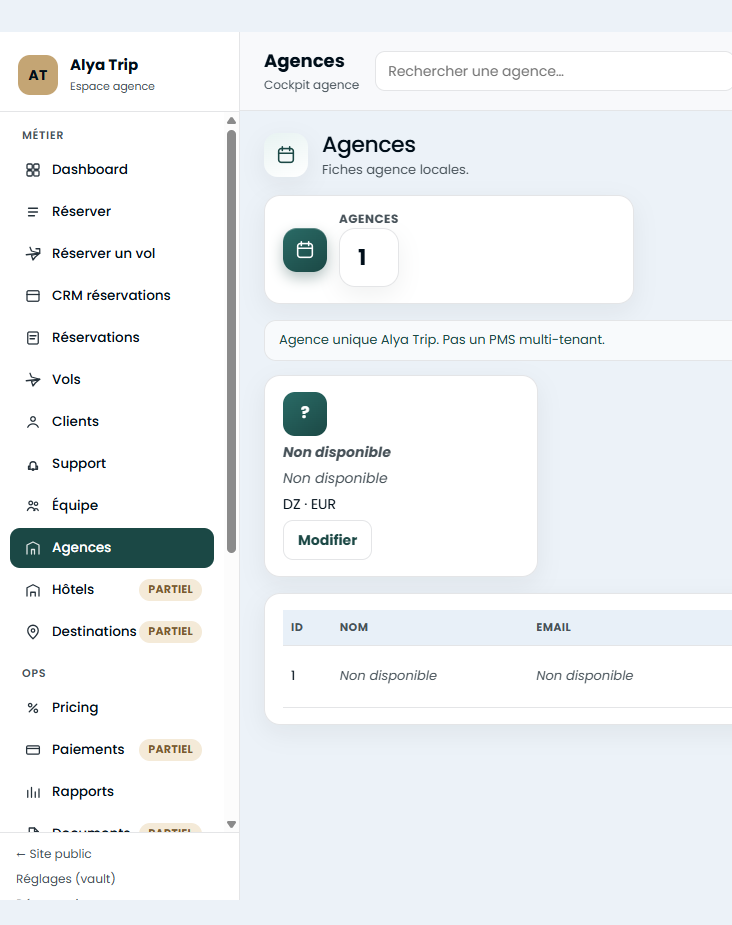The image size is (732, 925).
Task: Click the sidebar scrollbar down arrow
Action: [x=231, y=824]
